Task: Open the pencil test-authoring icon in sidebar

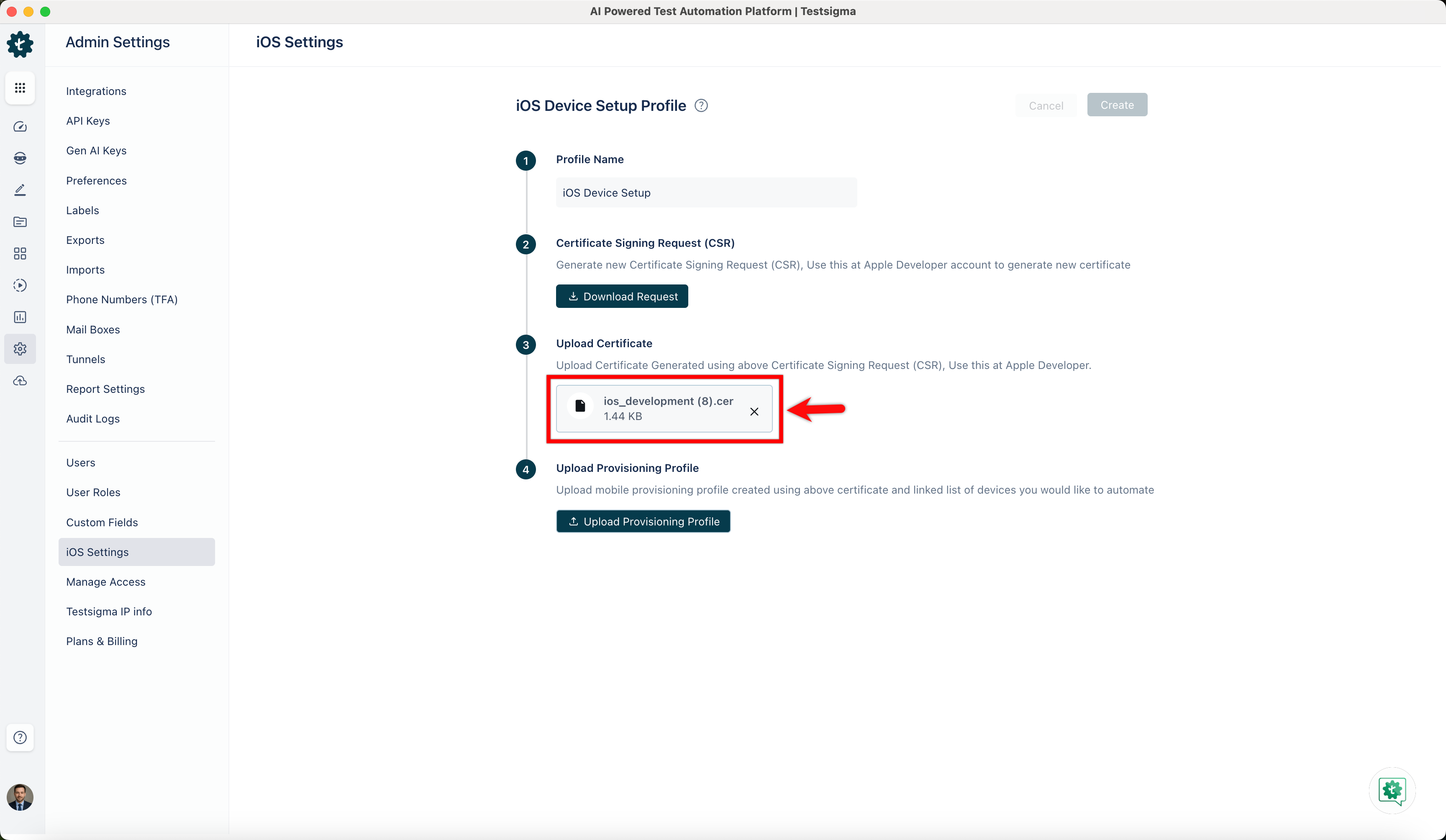Action: [x=20, y=190]
